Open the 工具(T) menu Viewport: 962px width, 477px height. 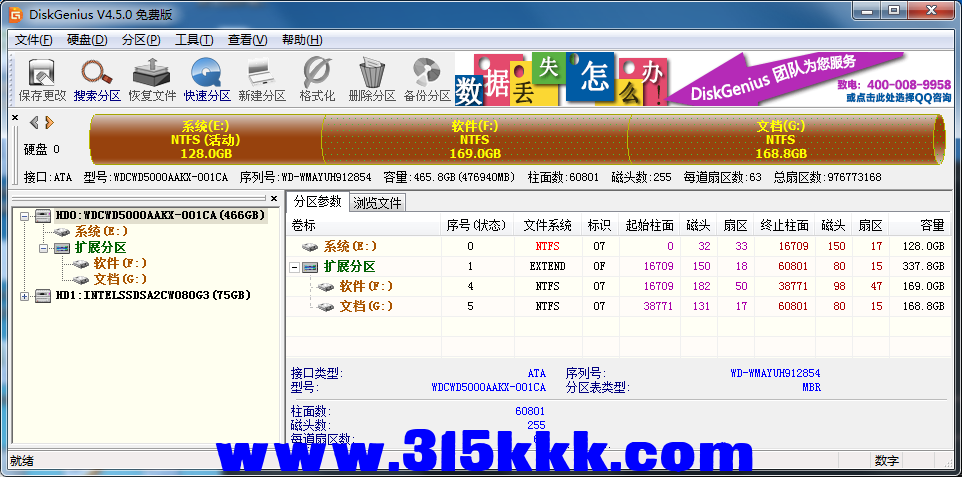pyautogui.click(x=193, y=40)
